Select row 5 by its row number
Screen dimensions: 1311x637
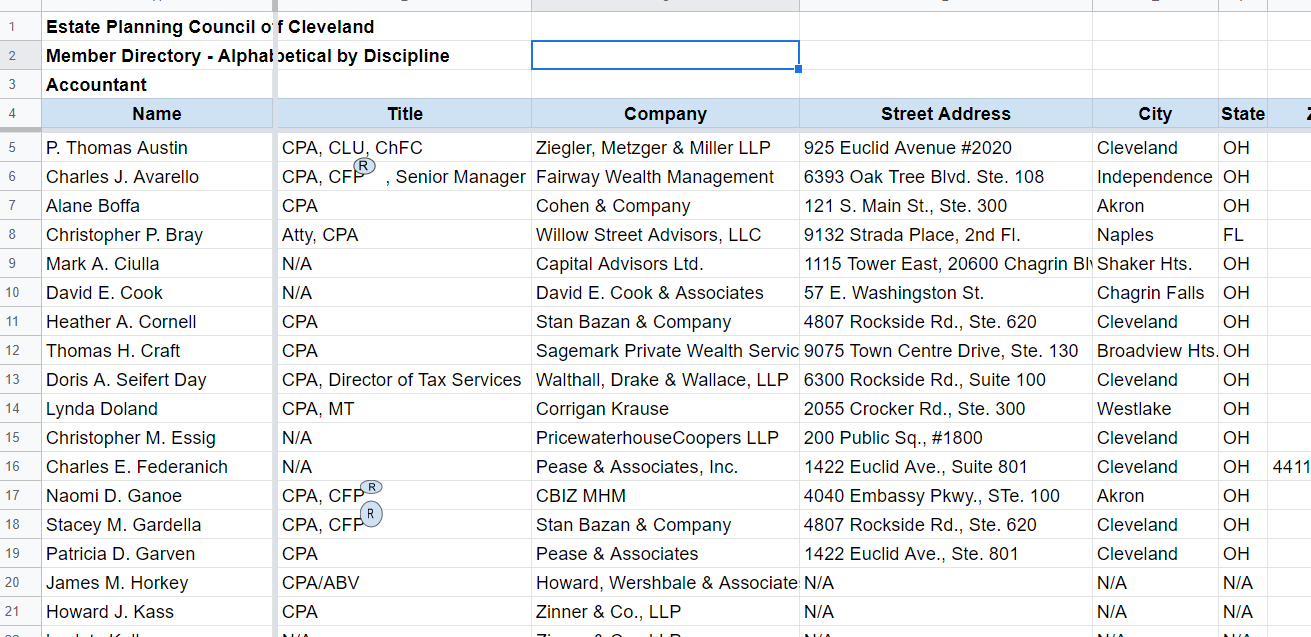[12, 148]
